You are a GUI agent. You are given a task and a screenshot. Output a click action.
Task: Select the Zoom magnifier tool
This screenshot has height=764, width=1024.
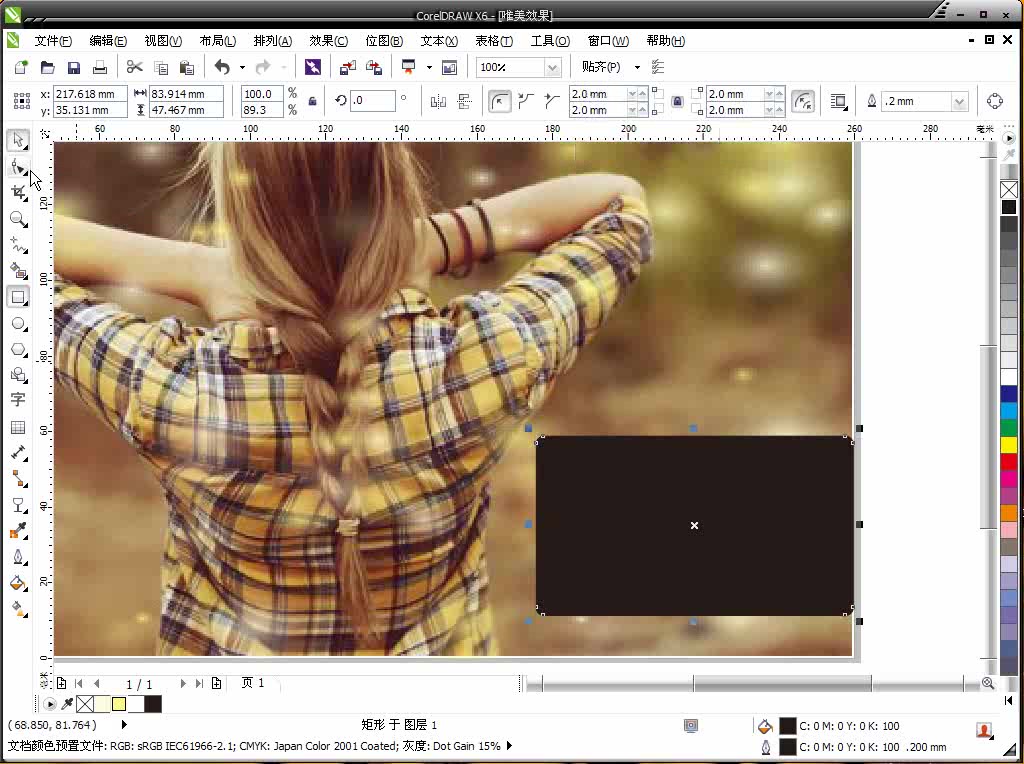click(x=18, y=219)
